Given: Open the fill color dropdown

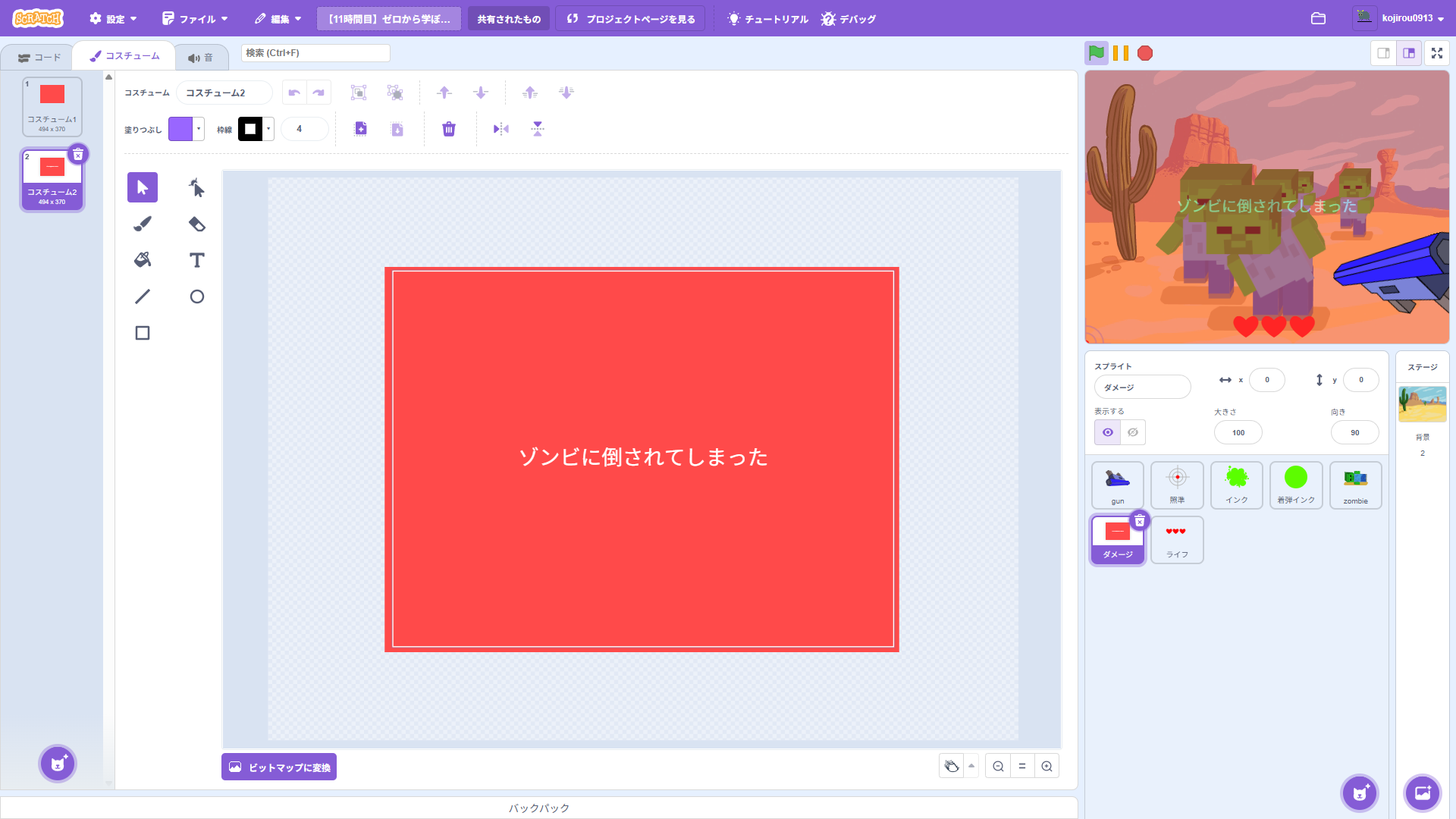Looking at the screenshot, I should click(x=199, y=129).
